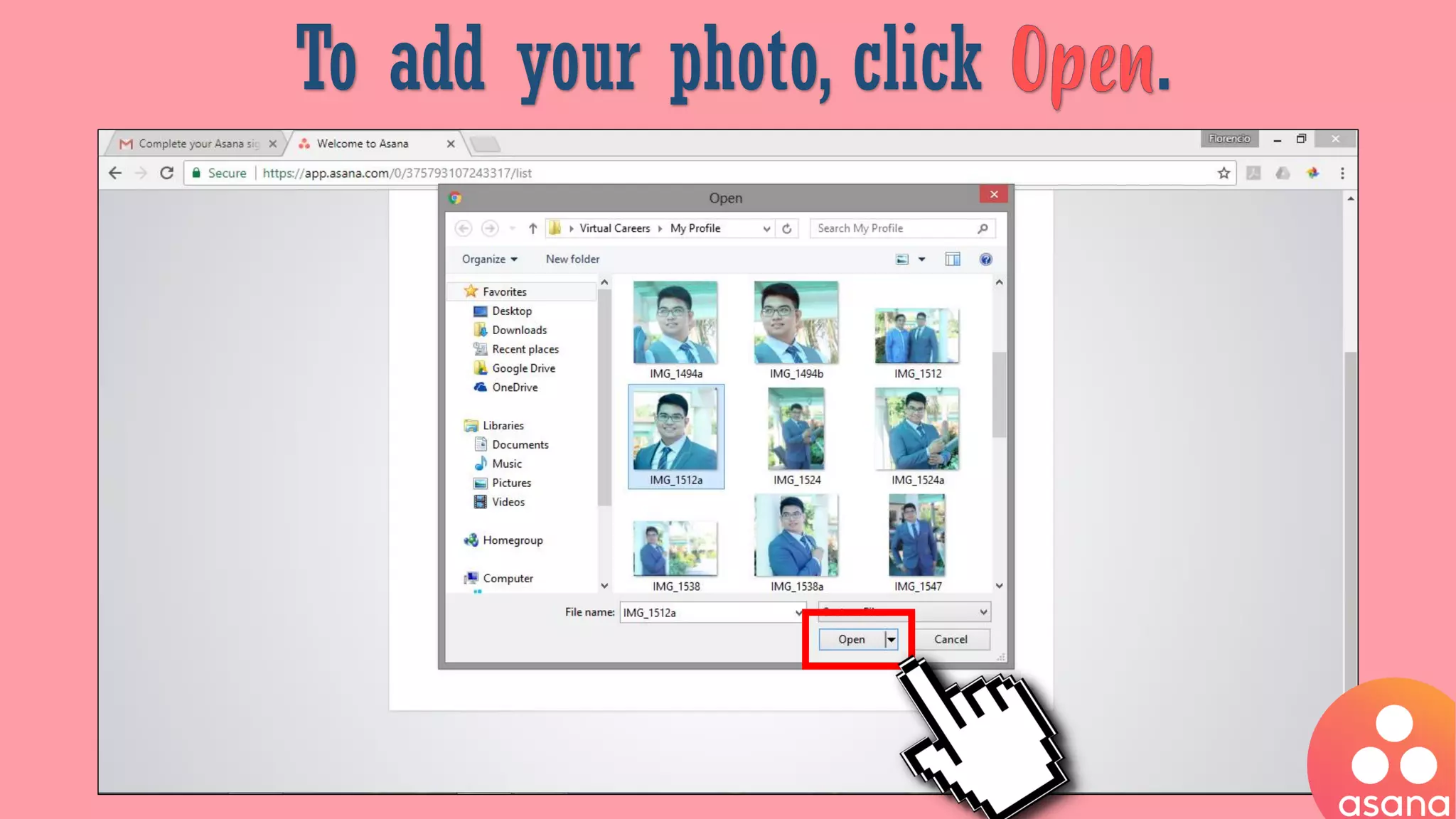Viewport: 1456px width, 819px height.
Task: Close the Welcome to Asana tab
Action: [450, 144]
